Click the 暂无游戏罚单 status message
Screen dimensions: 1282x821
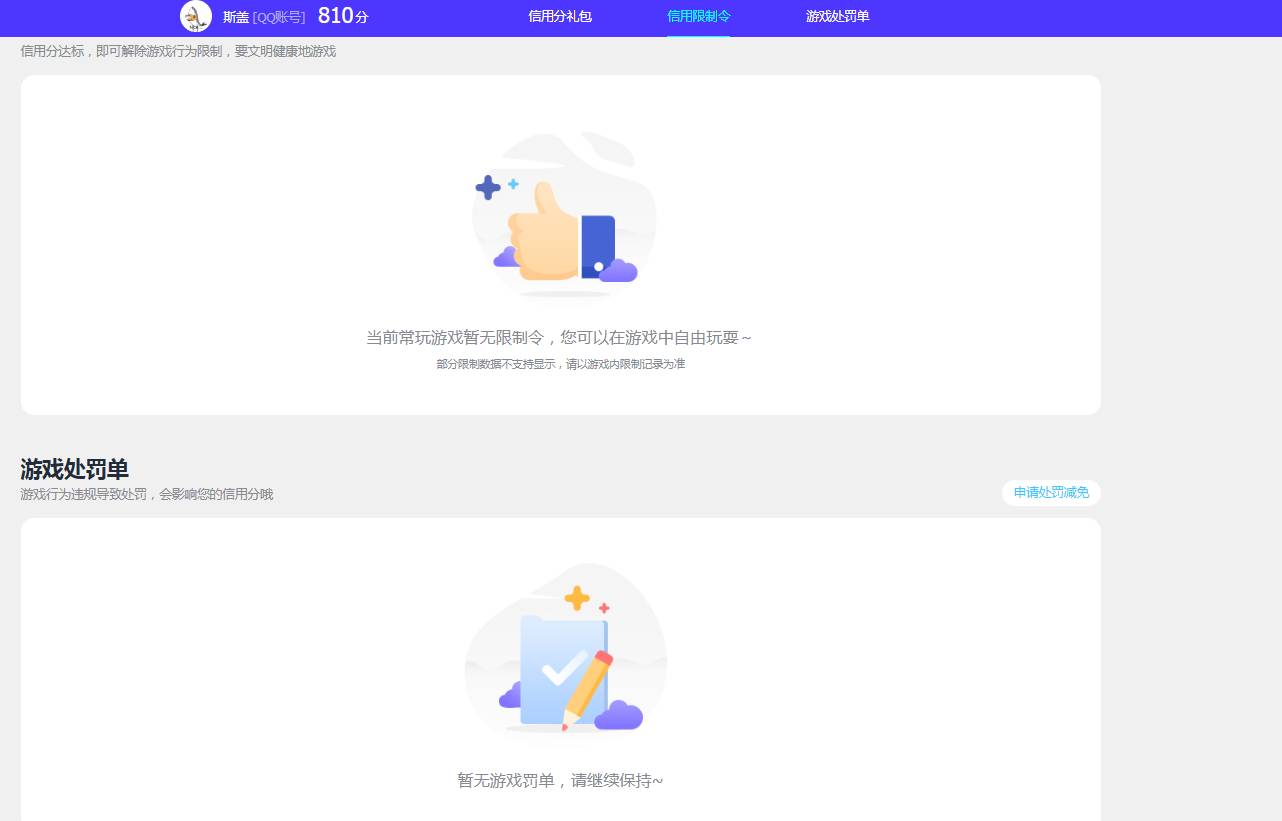(561, 780)
